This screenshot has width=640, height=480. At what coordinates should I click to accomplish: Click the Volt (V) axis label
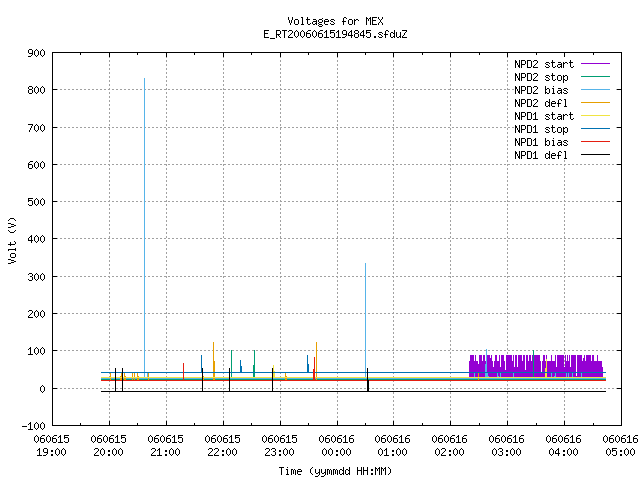point(12,240)
